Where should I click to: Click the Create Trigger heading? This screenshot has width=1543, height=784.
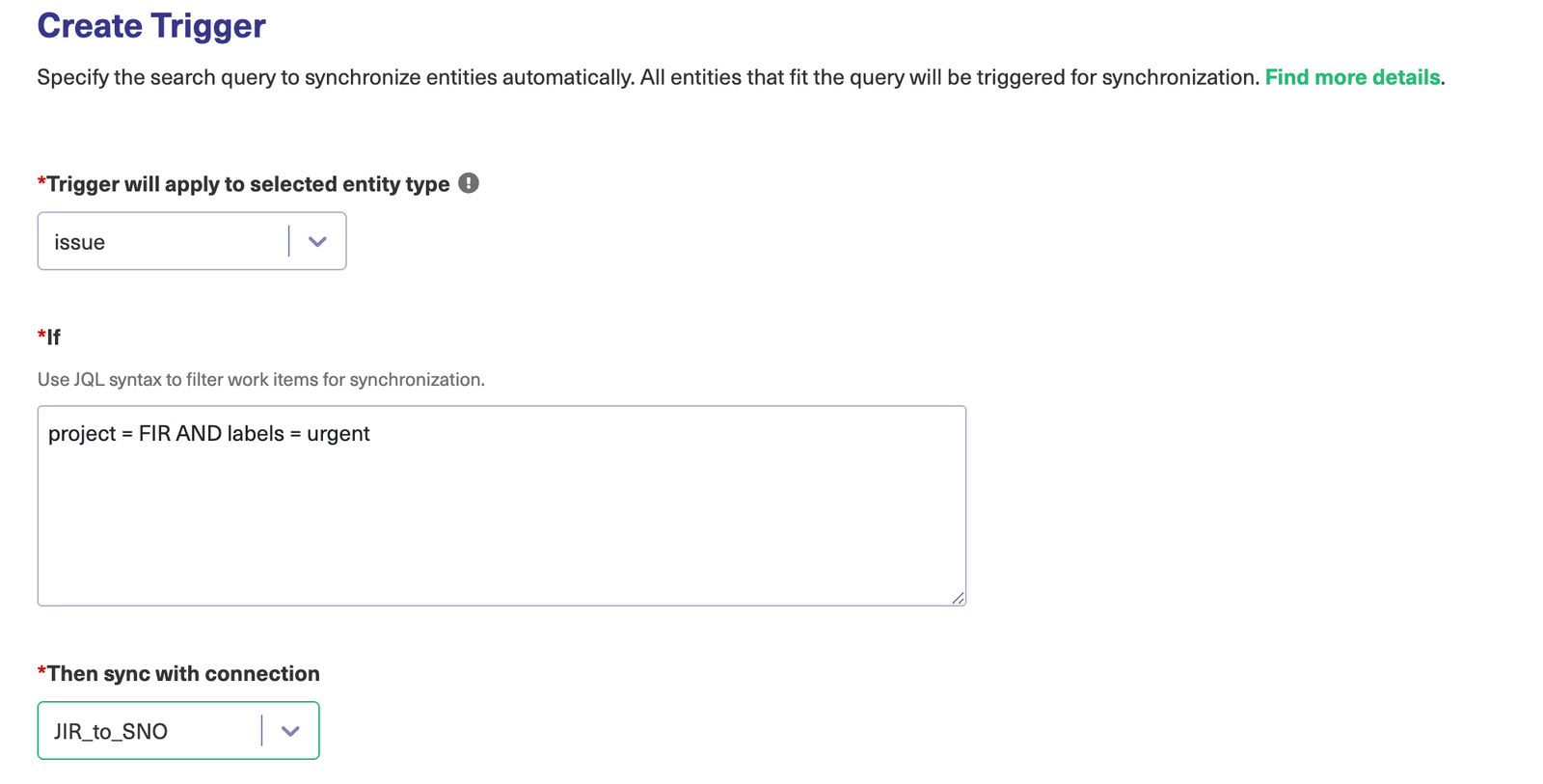[x=151, y=26]
